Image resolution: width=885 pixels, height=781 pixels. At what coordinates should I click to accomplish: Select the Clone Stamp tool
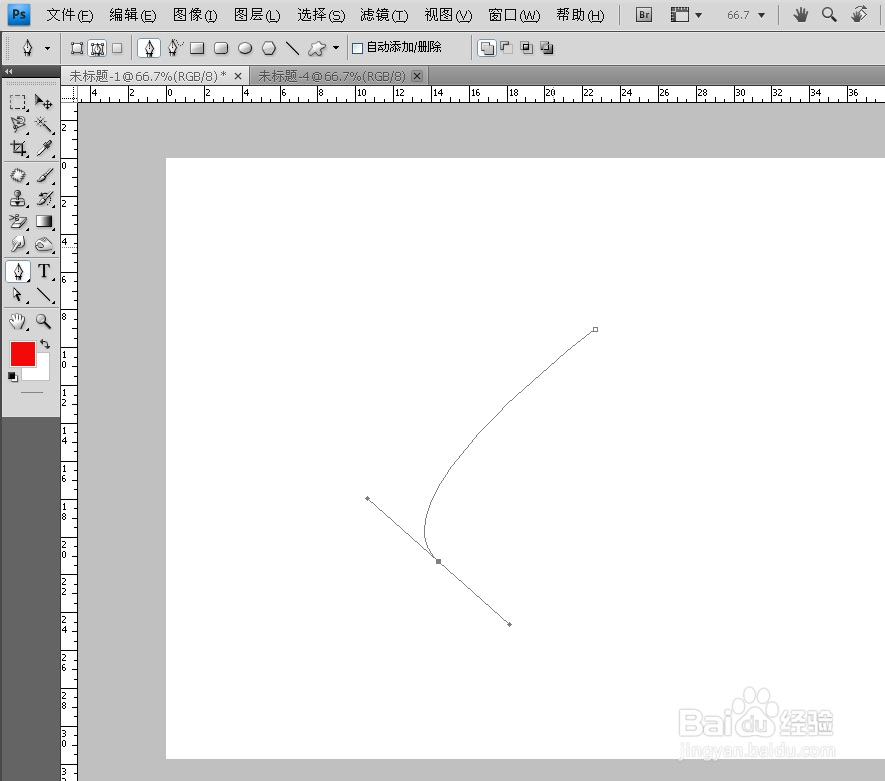[x=17, y=199]
